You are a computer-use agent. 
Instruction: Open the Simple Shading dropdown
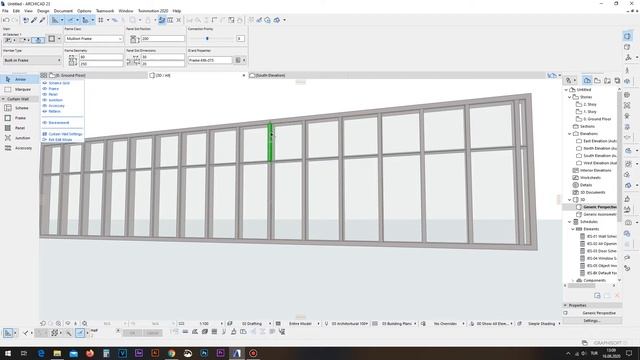(544, 323)
